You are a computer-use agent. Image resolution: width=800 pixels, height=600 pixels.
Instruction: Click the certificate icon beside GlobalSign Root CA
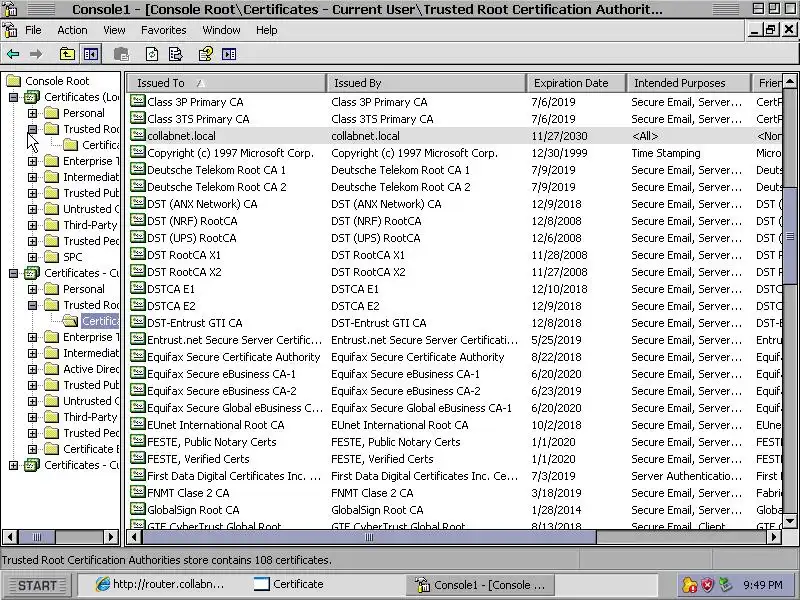tap(137, 509)
